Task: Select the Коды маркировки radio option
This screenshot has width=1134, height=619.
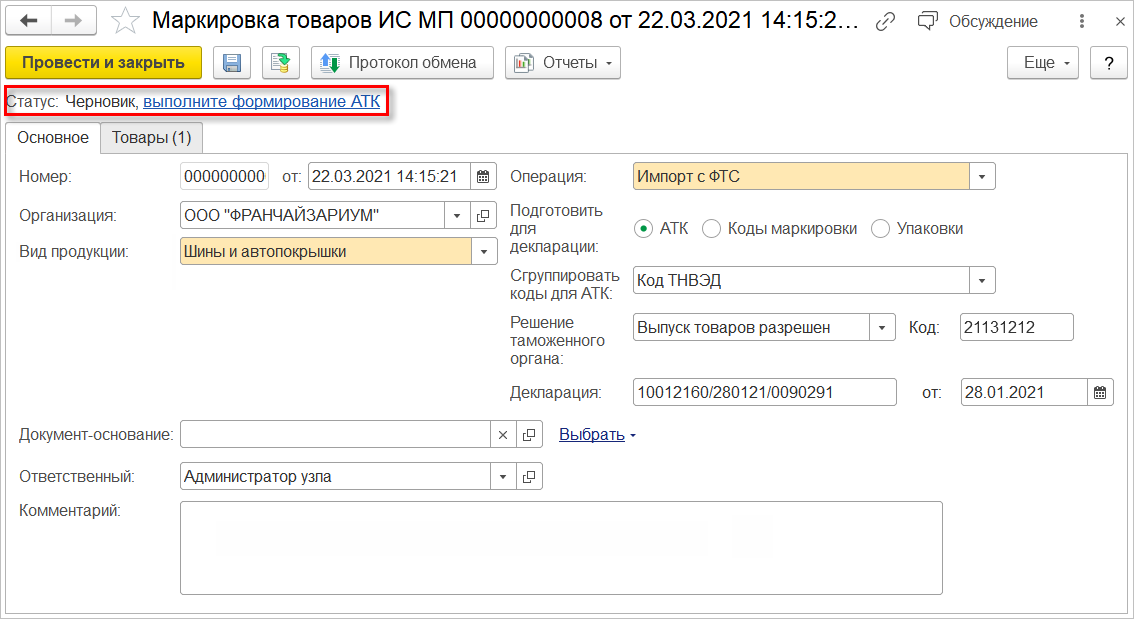Action: point(712,229)
